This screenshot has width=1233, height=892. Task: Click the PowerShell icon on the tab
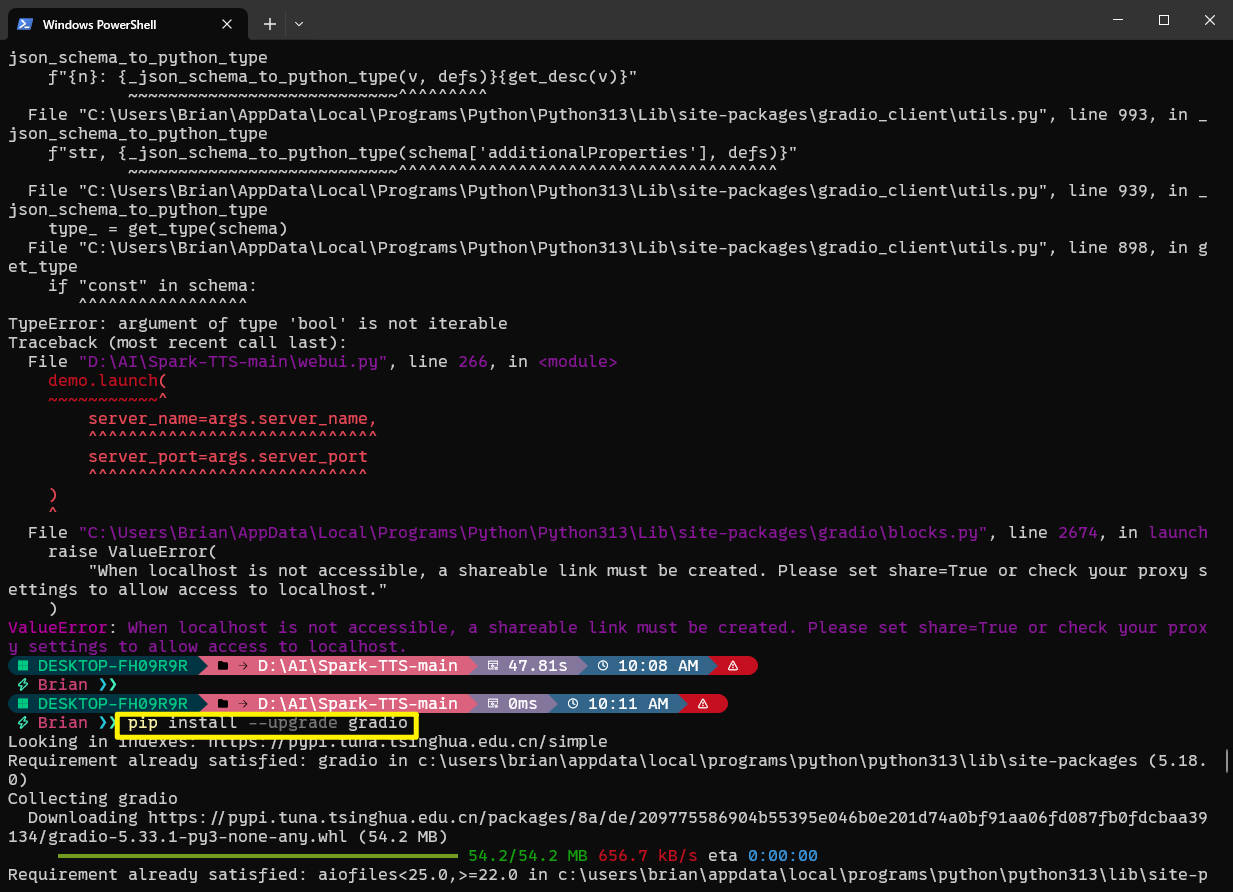tap(24, 24)
